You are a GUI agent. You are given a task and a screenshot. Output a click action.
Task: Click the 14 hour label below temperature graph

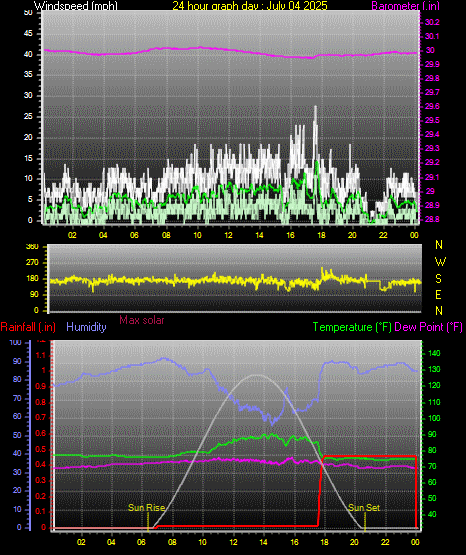[x=264, y=542]
